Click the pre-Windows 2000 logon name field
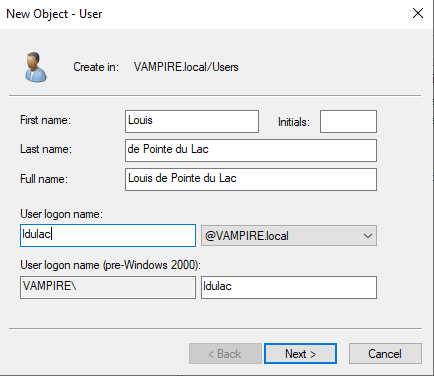The height and width of the screenshot is (376, 434). pyautogui.click(x=289, y=287)
